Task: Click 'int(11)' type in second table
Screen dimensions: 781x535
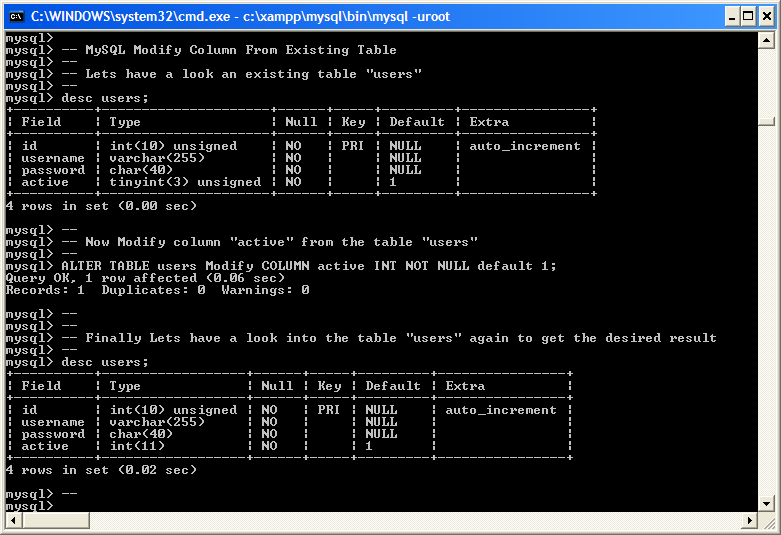Action: click(x=137, y=446)
